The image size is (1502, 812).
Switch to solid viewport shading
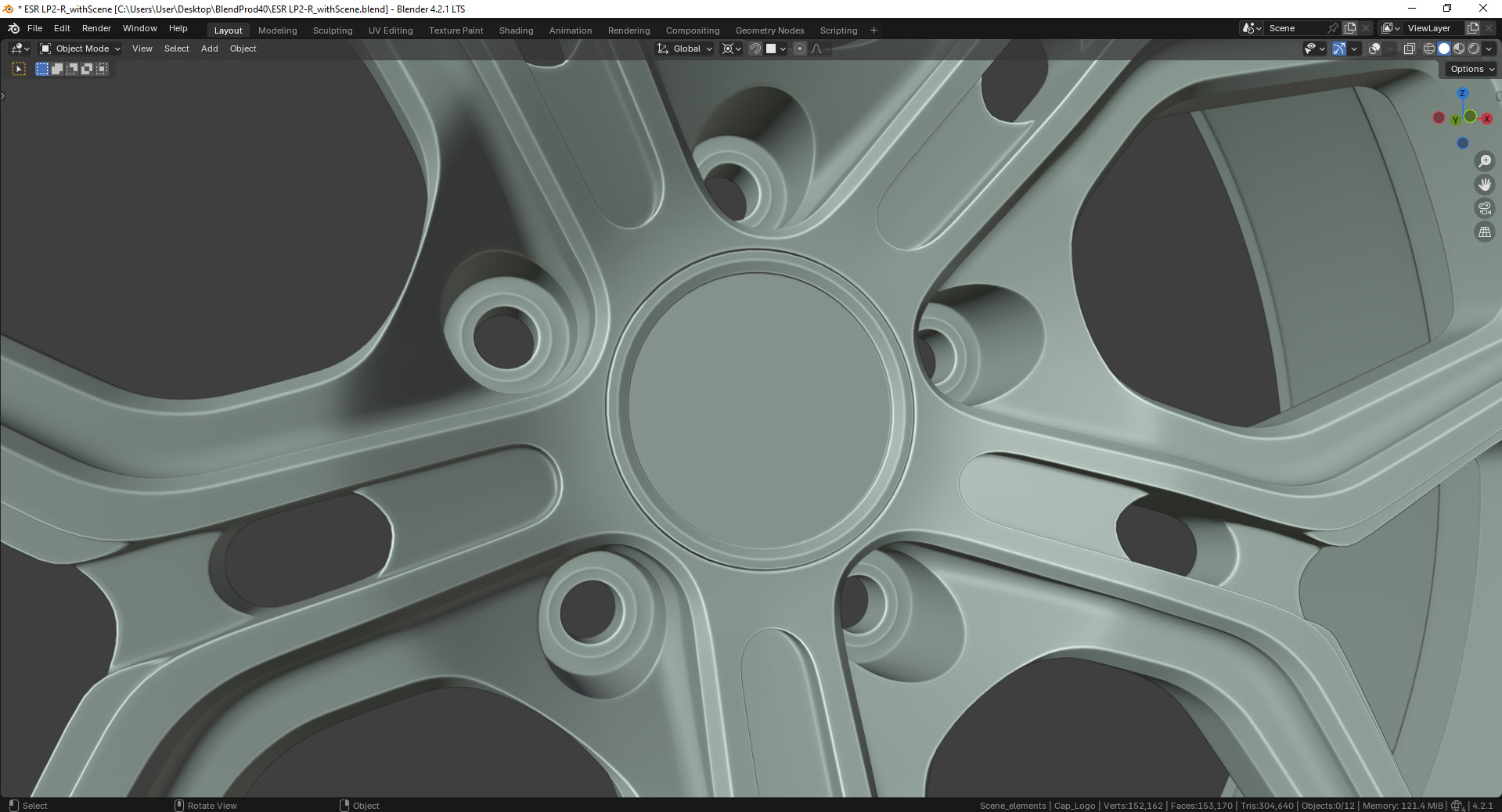(1444, 49)
